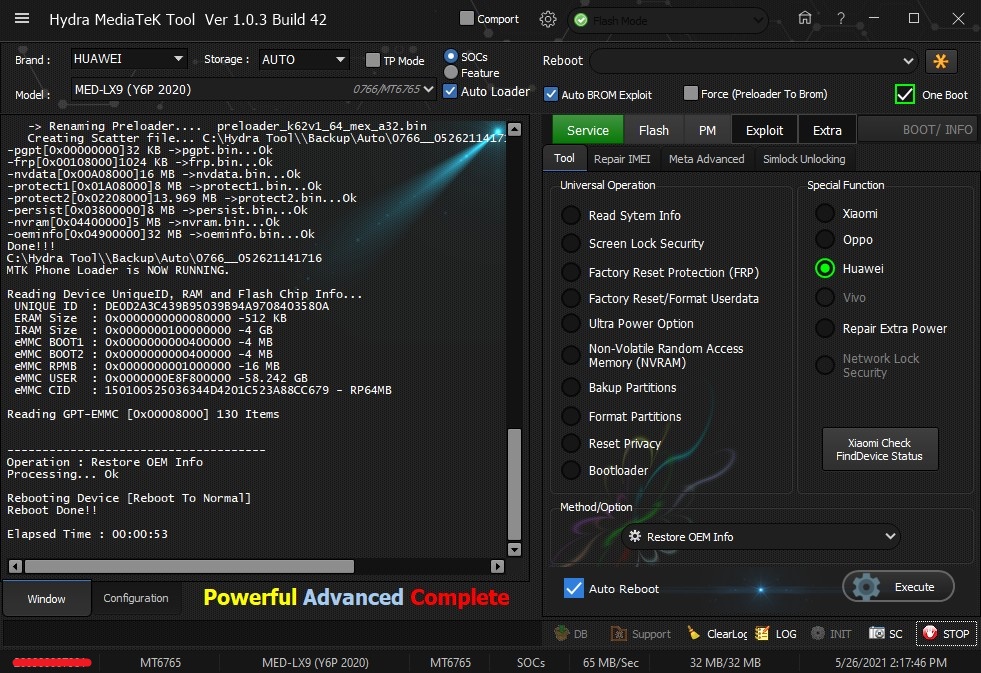The height and width of the screenshot is (673, 981).
Task: Open the LOG notes icon
Action: pyautogui.click(x=763, y=633)
